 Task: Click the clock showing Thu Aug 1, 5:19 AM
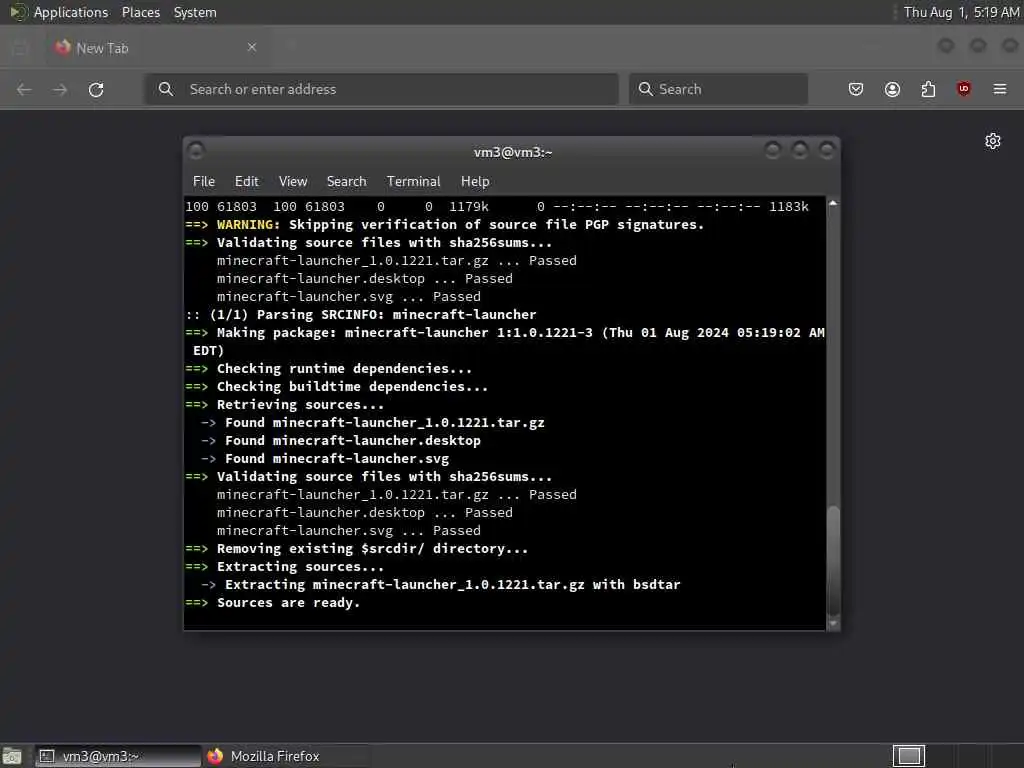coord(961,12)
